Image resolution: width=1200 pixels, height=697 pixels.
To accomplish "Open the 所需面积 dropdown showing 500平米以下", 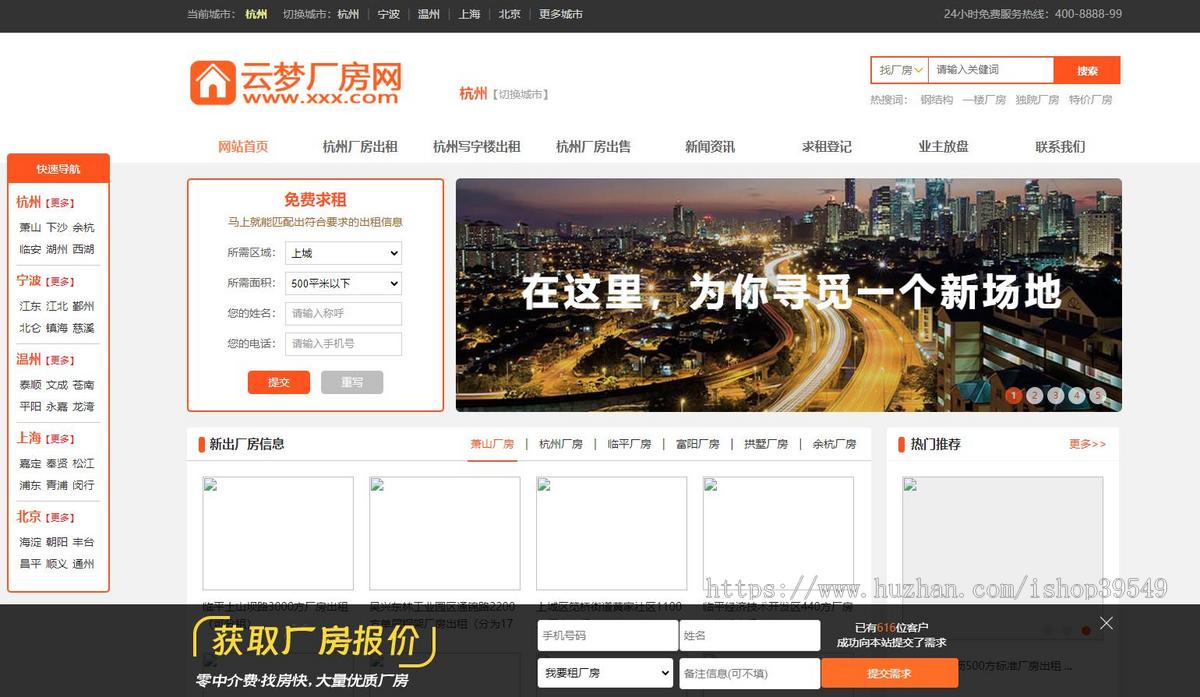I will pos(343,283).
